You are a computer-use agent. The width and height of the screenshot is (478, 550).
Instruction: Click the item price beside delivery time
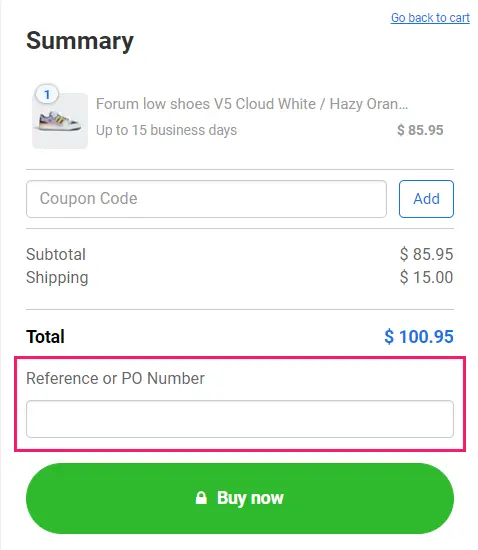click(420, 130)
